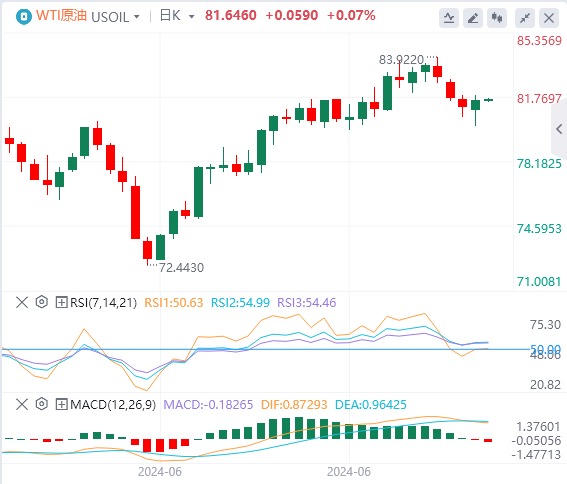Click the 71.0081 price axis label
The height and width of the screenshot is (484, 567).
(539, 282)
